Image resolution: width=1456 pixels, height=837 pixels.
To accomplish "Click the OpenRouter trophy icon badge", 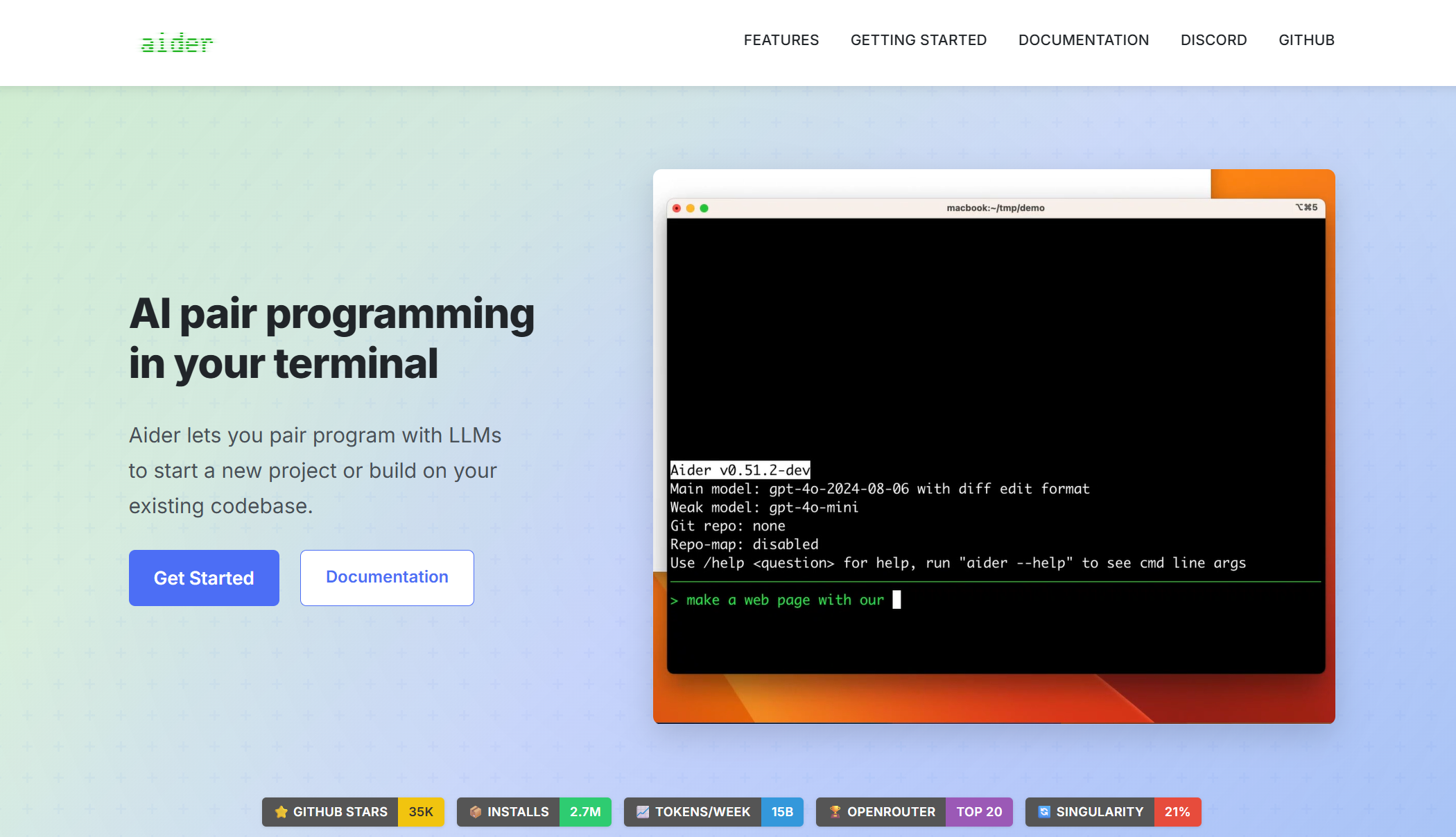I will click(835, 812).
